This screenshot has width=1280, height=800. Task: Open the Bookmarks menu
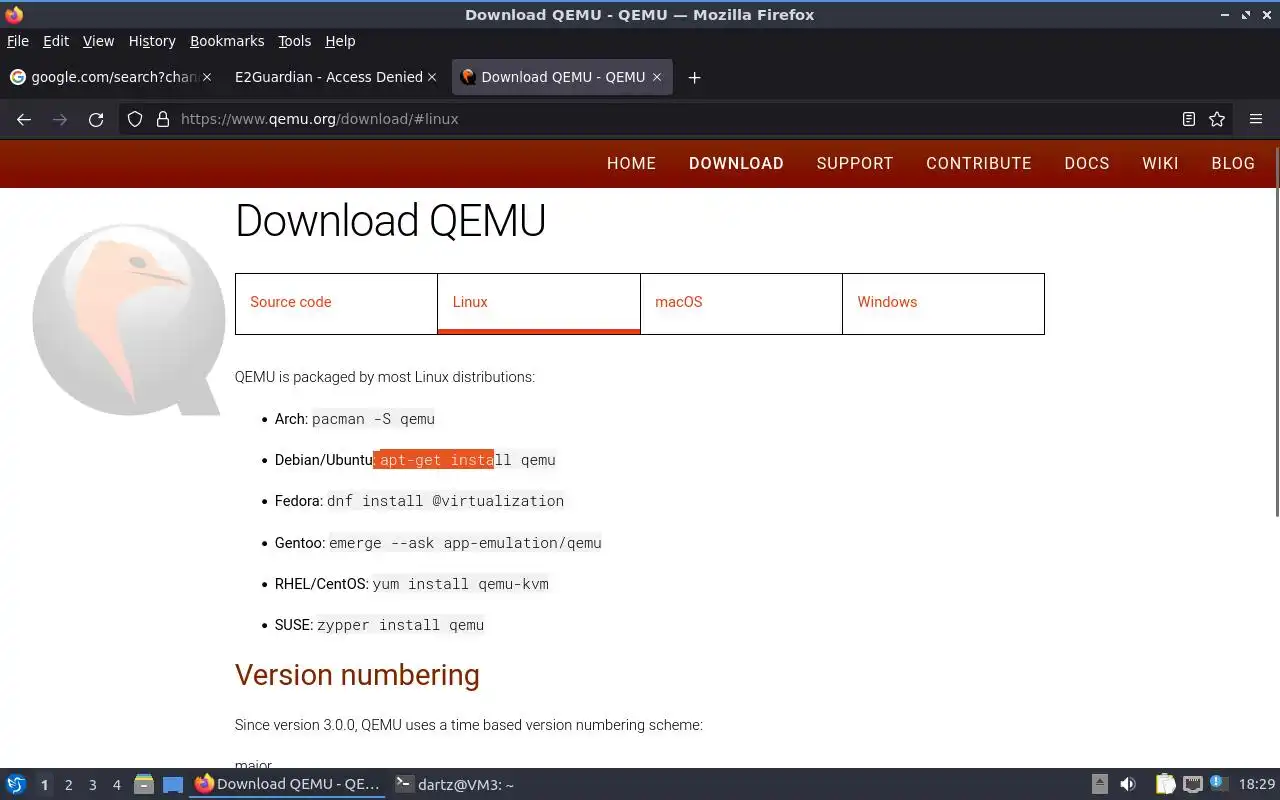pos(227,41)
